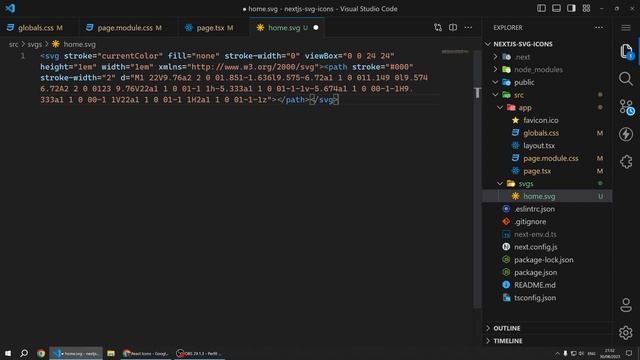
Task: Open the Explorer view in activity bar
Action: coord(626,51)
